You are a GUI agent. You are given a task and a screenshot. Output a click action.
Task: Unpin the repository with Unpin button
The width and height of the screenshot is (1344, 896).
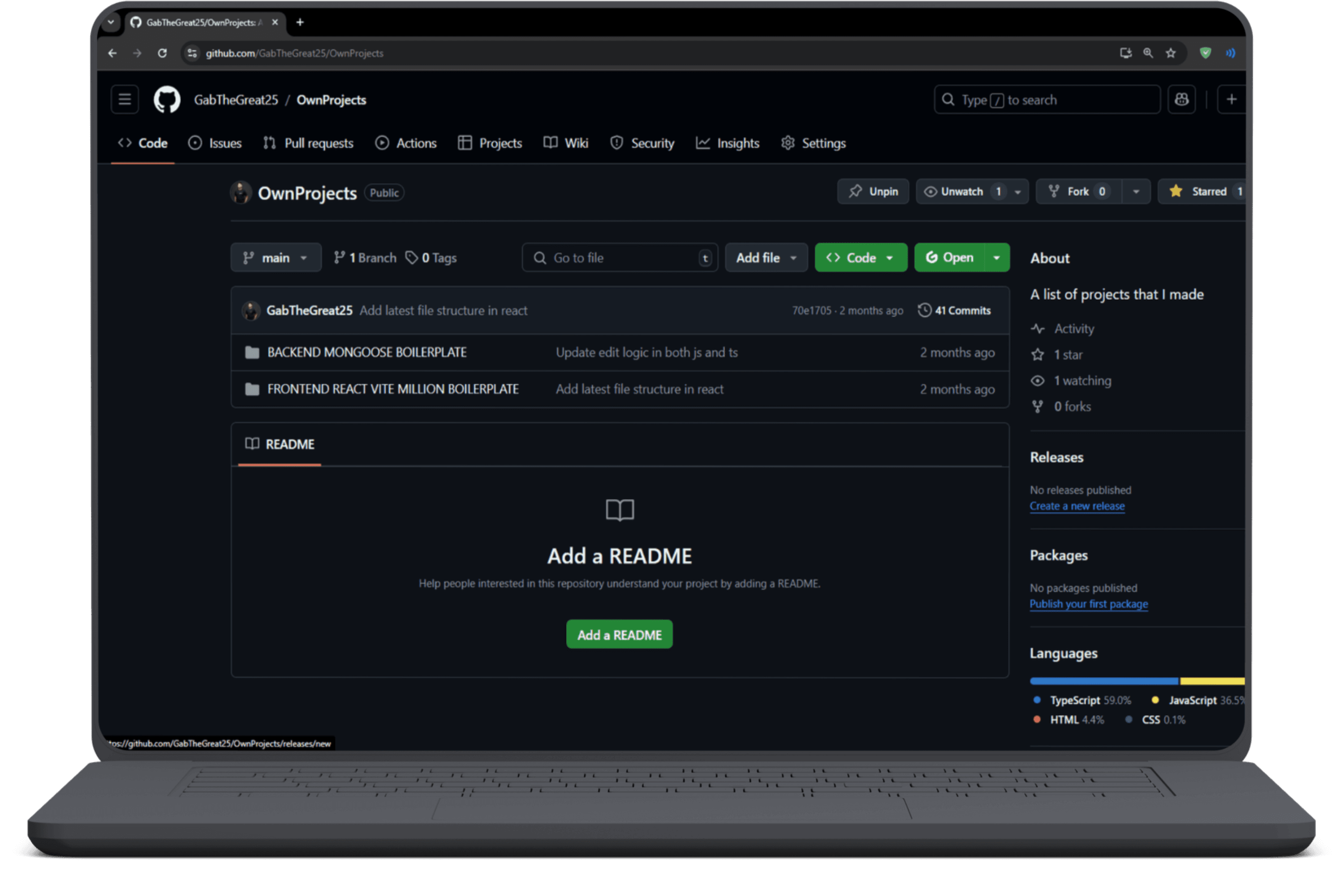(x=873, y=191)
